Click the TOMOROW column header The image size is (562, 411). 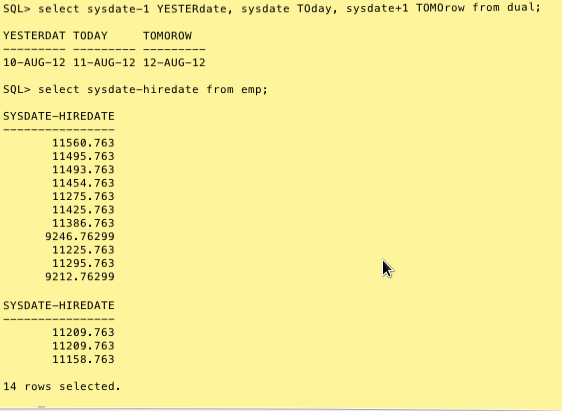pos(167,35)
